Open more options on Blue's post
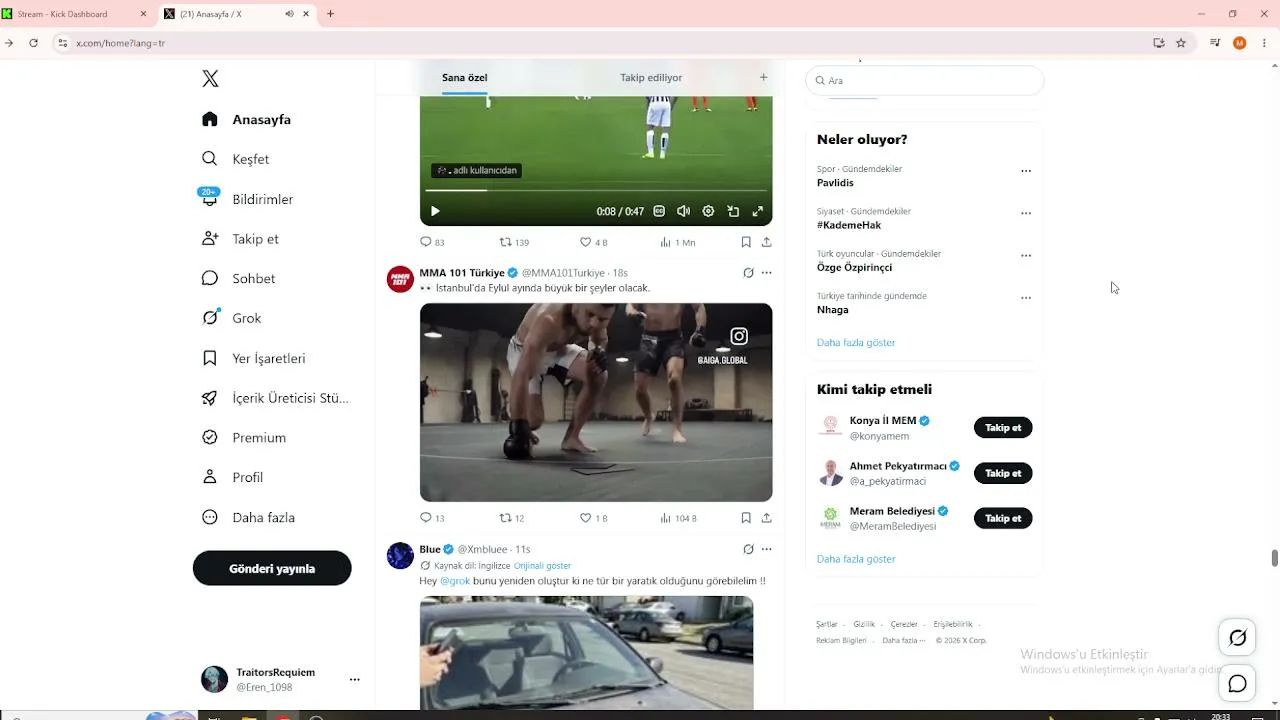1280x720 pixels. [x=767, y=549]
